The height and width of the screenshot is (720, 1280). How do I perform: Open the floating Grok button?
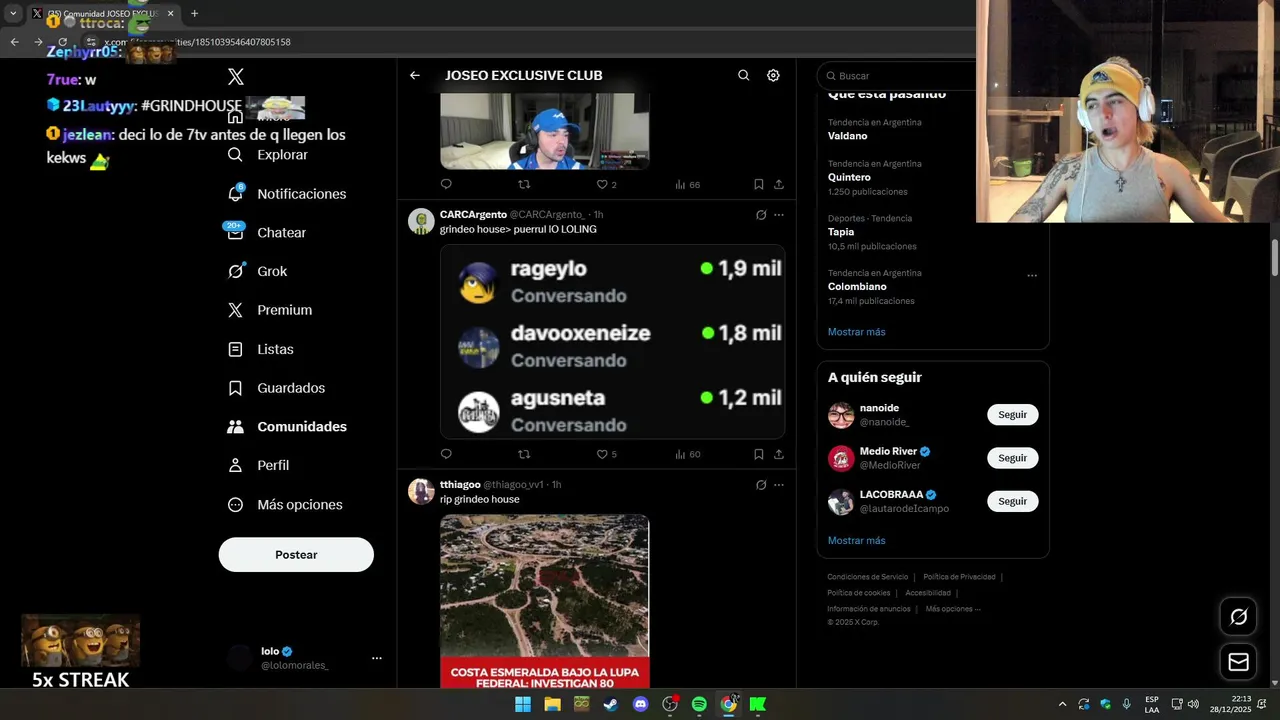1238,617
